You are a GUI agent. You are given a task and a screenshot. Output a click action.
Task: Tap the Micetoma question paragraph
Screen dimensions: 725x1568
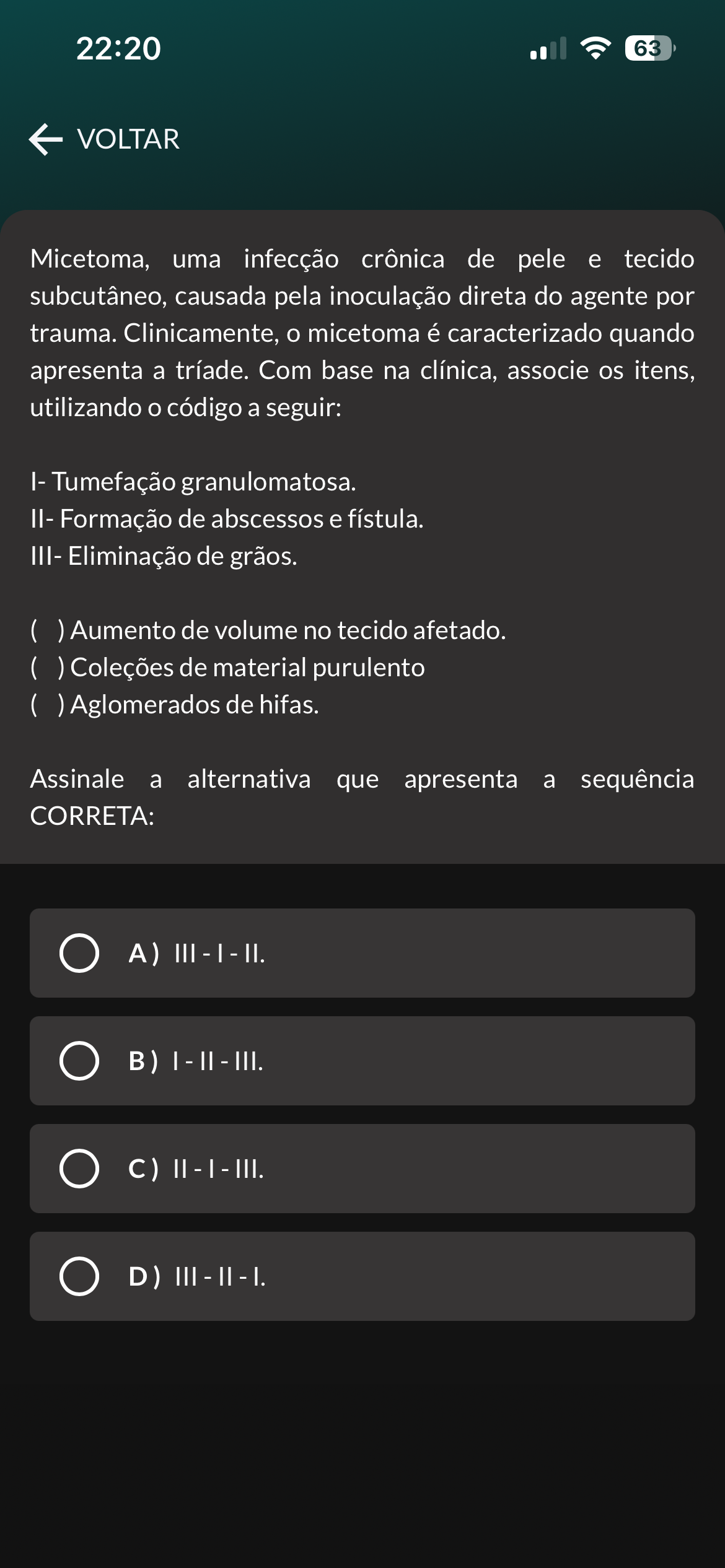(x=362, y=333)
